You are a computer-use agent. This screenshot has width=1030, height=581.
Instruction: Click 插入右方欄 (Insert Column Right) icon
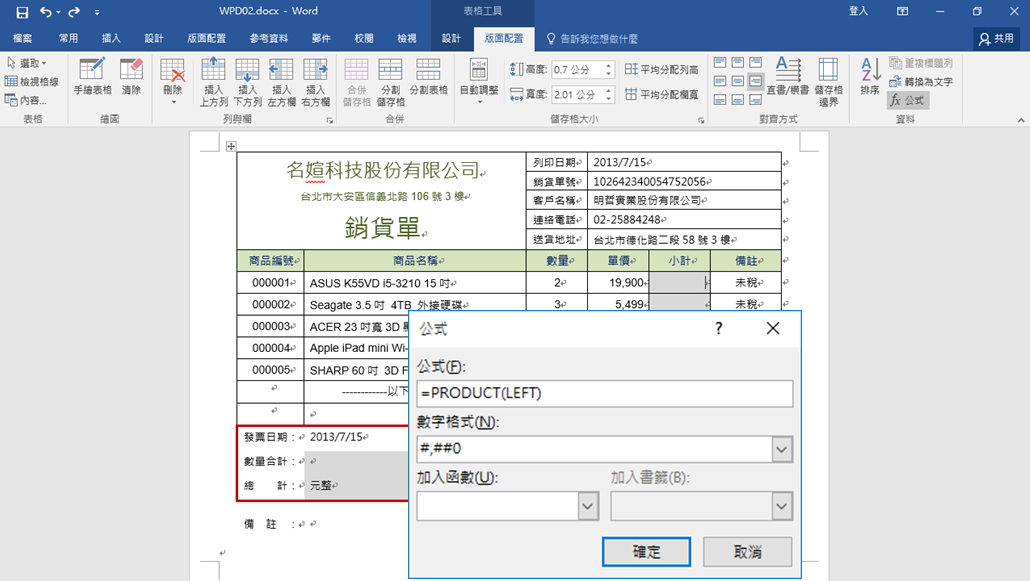[x=315, y=80]
